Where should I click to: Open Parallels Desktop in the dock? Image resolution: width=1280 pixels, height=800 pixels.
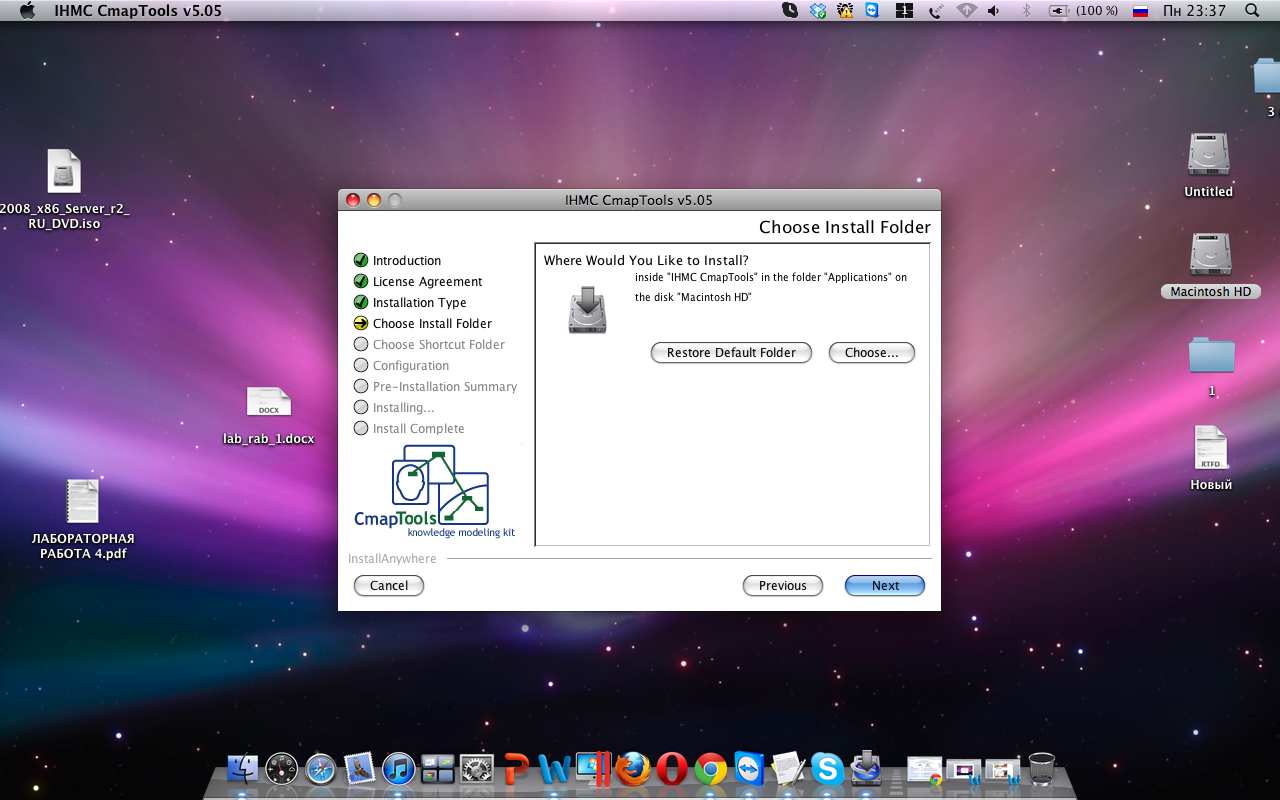coord(593,768)
